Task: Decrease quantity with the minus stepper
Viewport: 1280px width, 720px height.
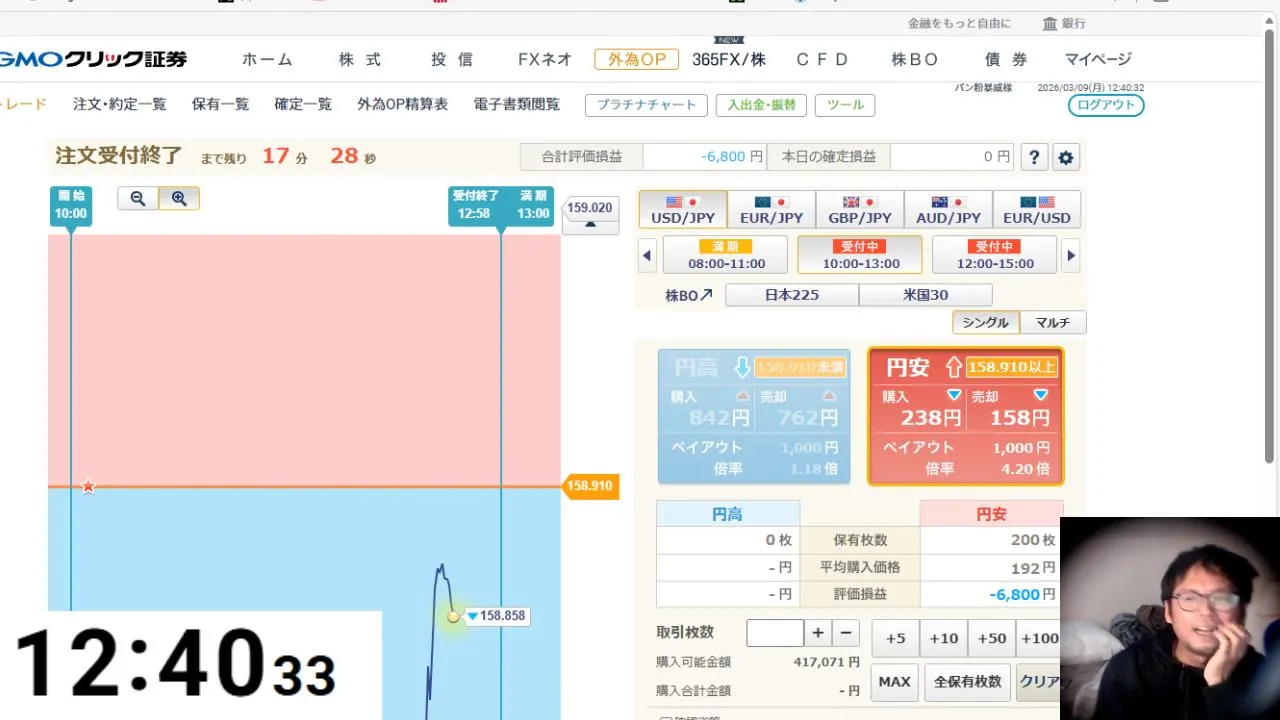Action: (x=846, y=633)
